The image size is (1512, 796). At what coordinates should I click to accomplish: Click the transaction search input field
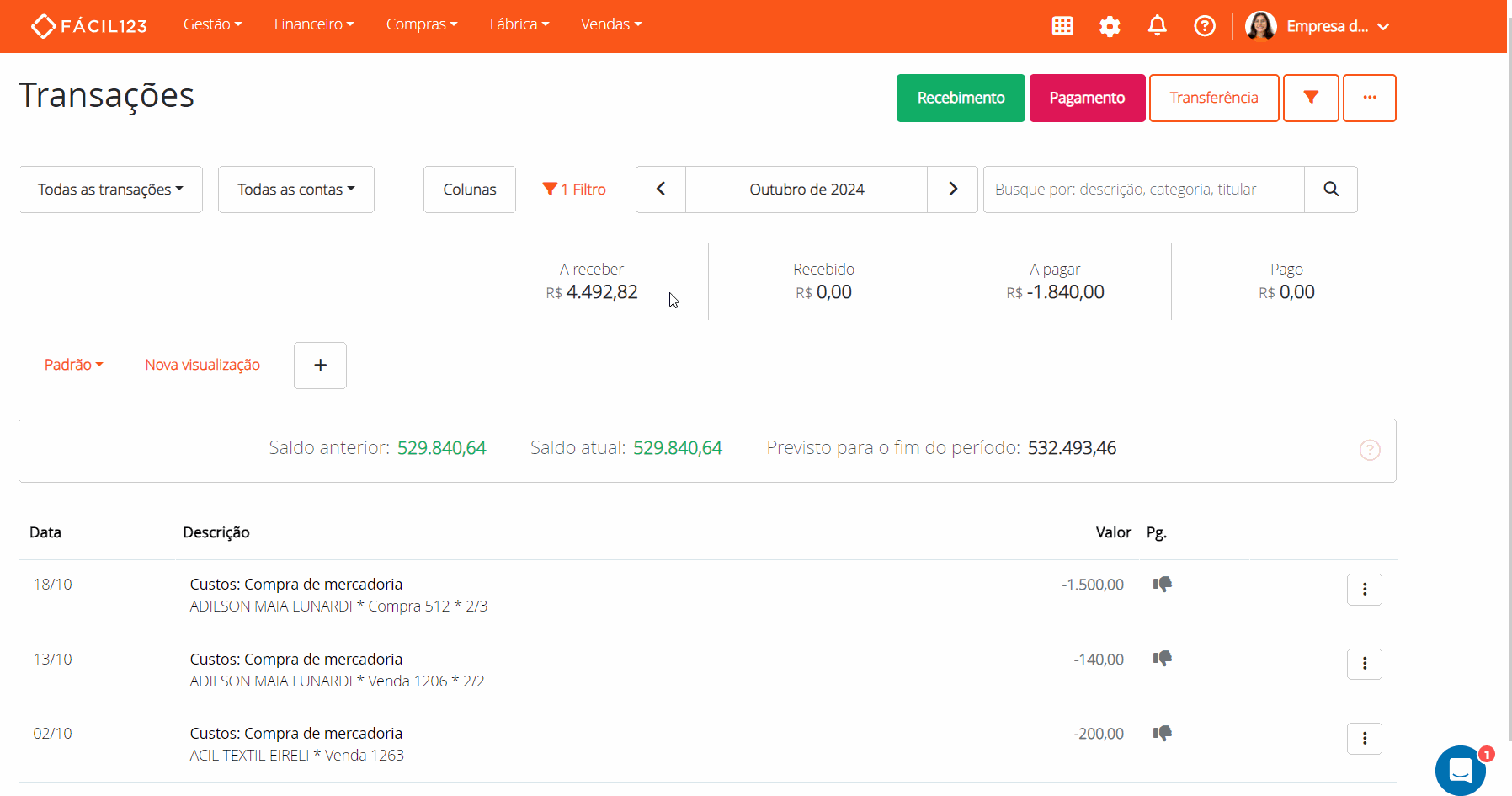1143,190
